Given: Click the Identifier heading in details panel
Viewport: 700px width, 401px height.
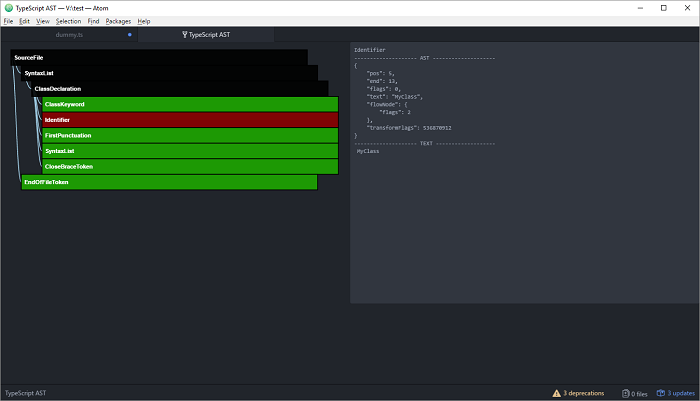Looking at the screenshot, I should (370, 50).
